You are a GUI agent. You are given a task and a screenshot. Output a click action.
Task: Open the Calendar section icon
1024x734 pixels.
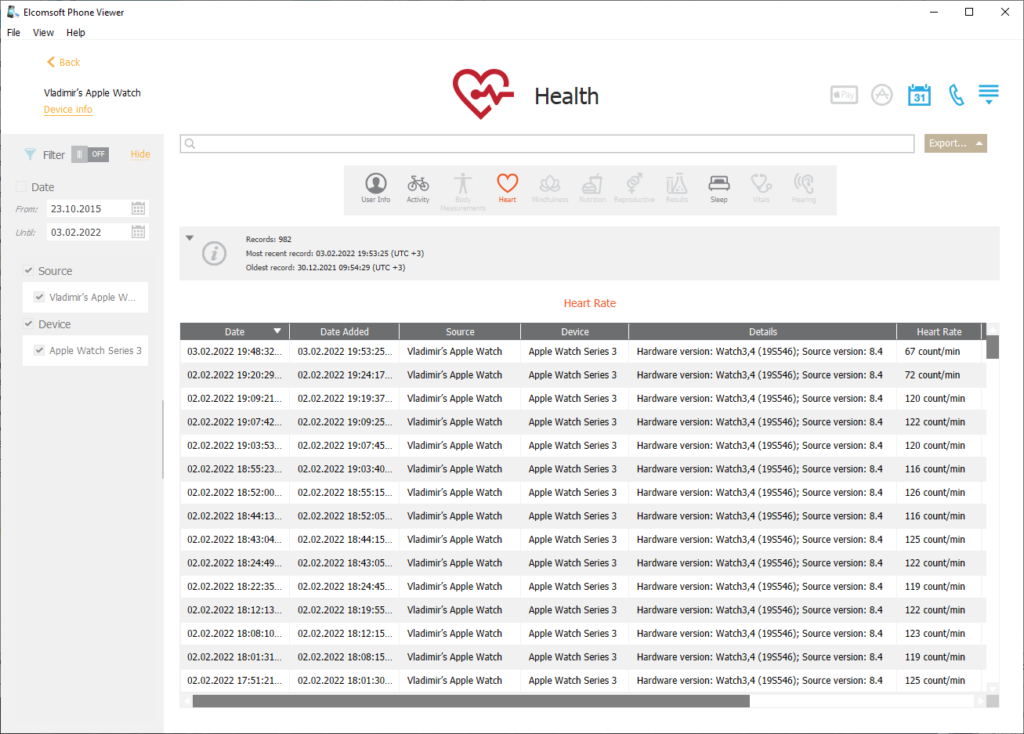tap(919, 95)
